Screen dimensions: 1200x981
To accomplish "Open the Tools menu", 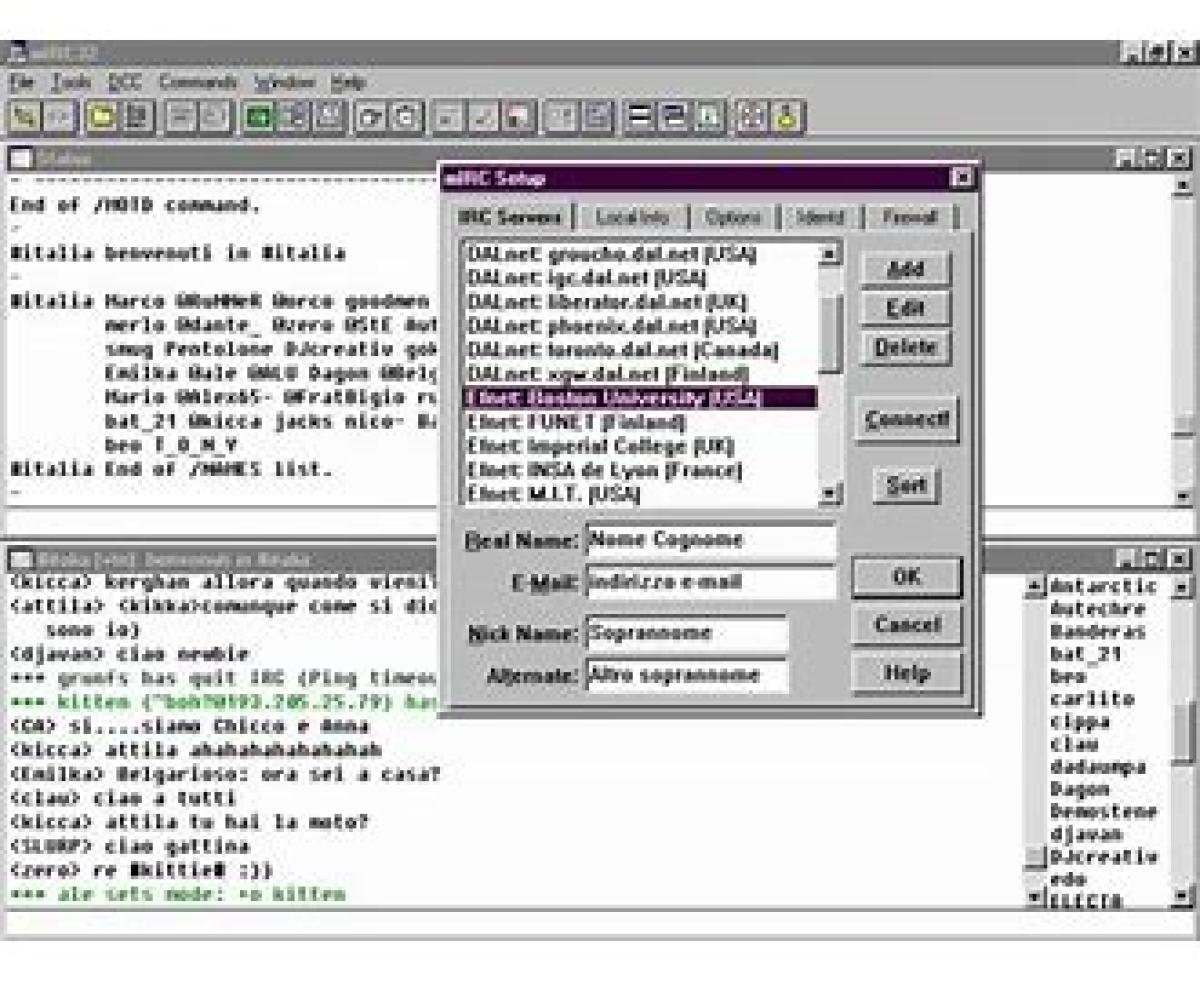I will [71, 82].
